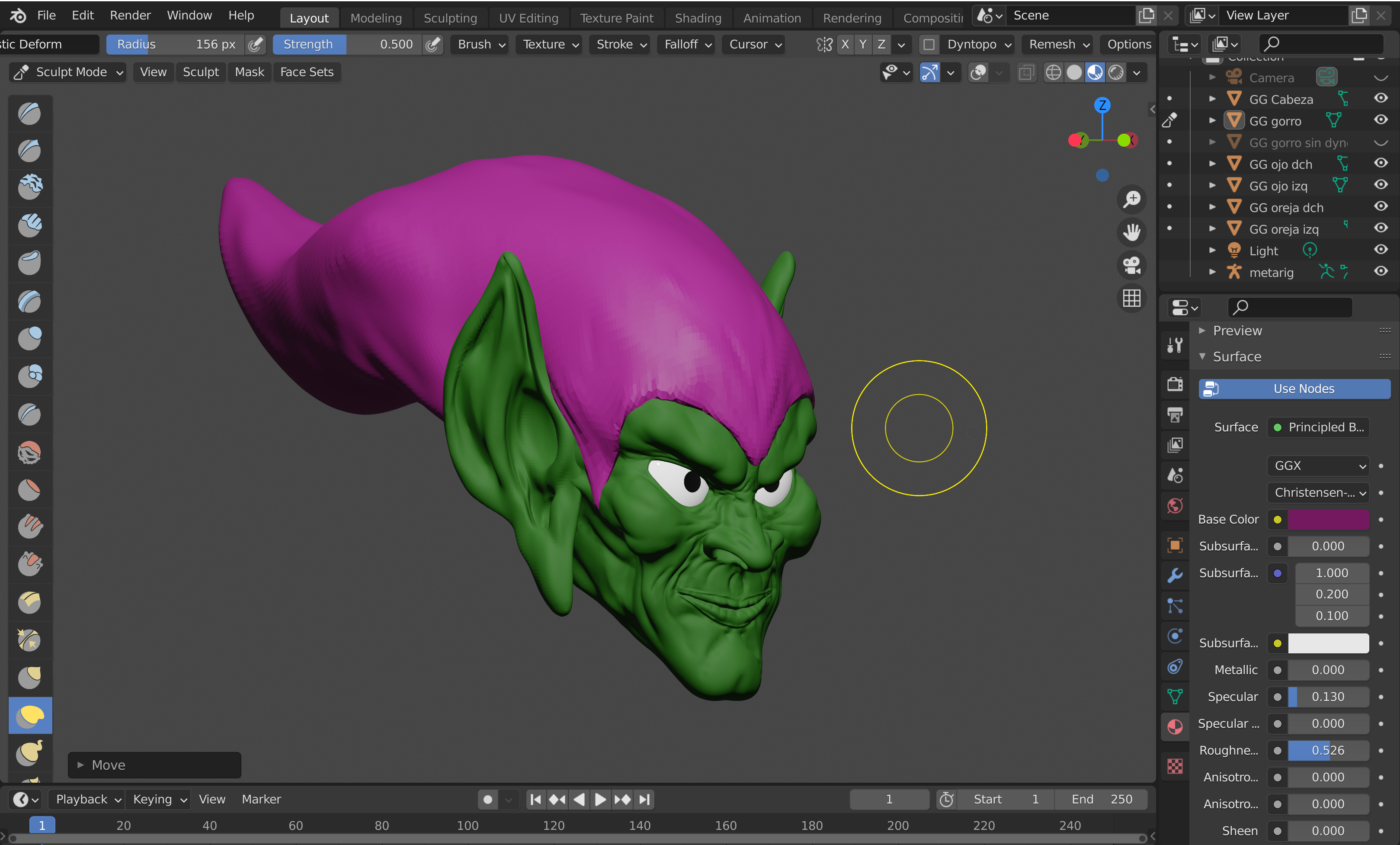Switch to orthographic grid view icon
The height and width of the screenshot is (845, 1400).
1131,299
